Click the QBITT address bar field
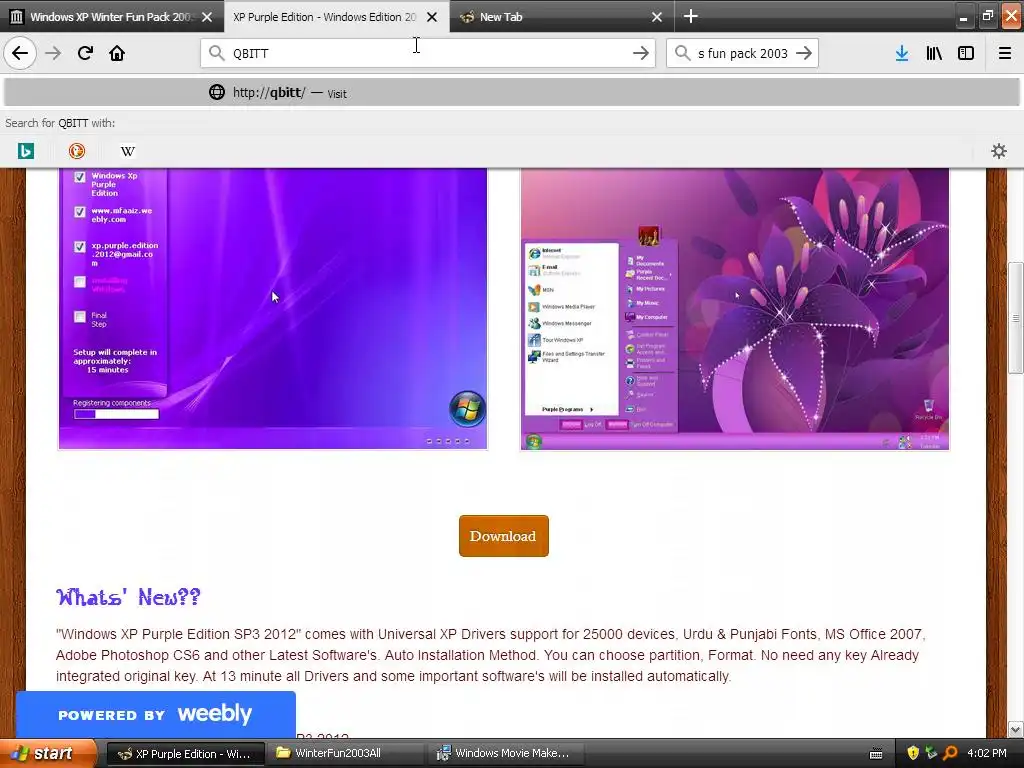The width and height of the screenshot is (1024, 768). click(428, 53)
